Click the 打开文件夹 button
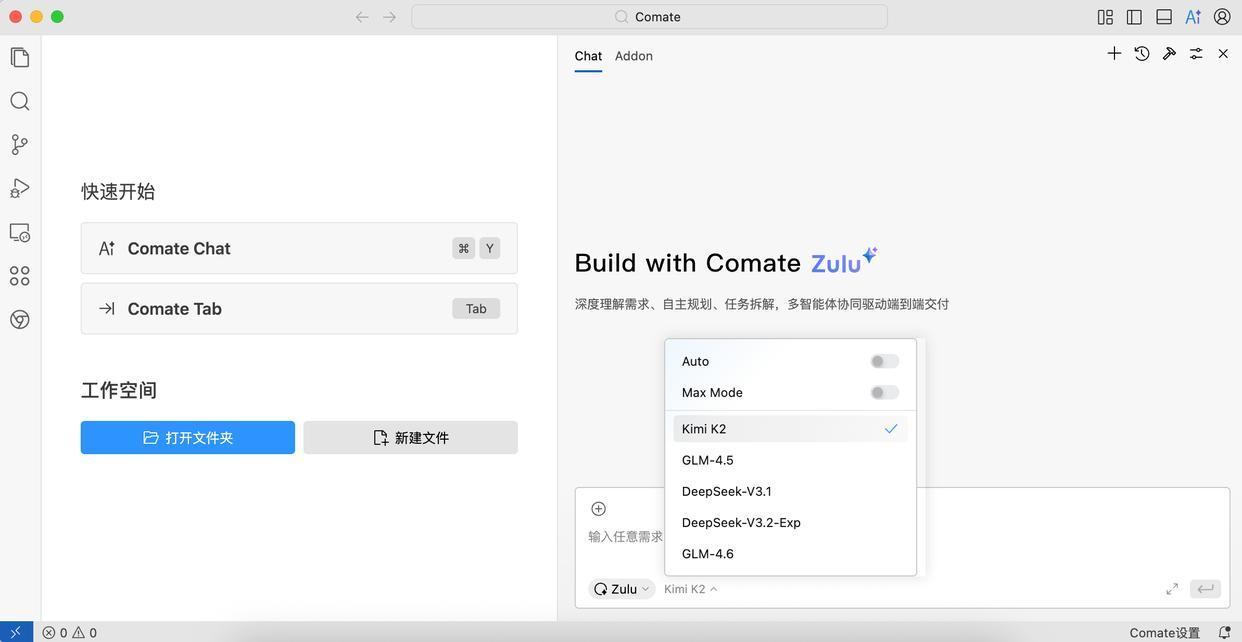This screenshot has height=642, width=1242. click(188, 438)
